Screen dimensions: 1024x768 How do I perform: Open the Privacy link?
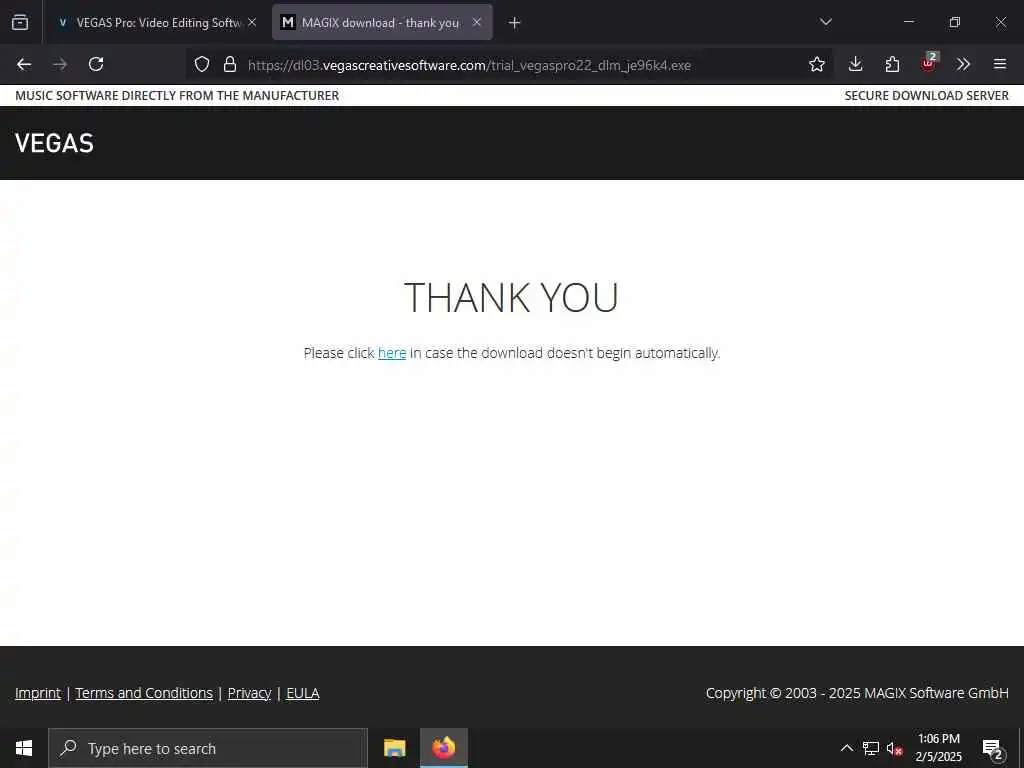click(x=249, y=693)
